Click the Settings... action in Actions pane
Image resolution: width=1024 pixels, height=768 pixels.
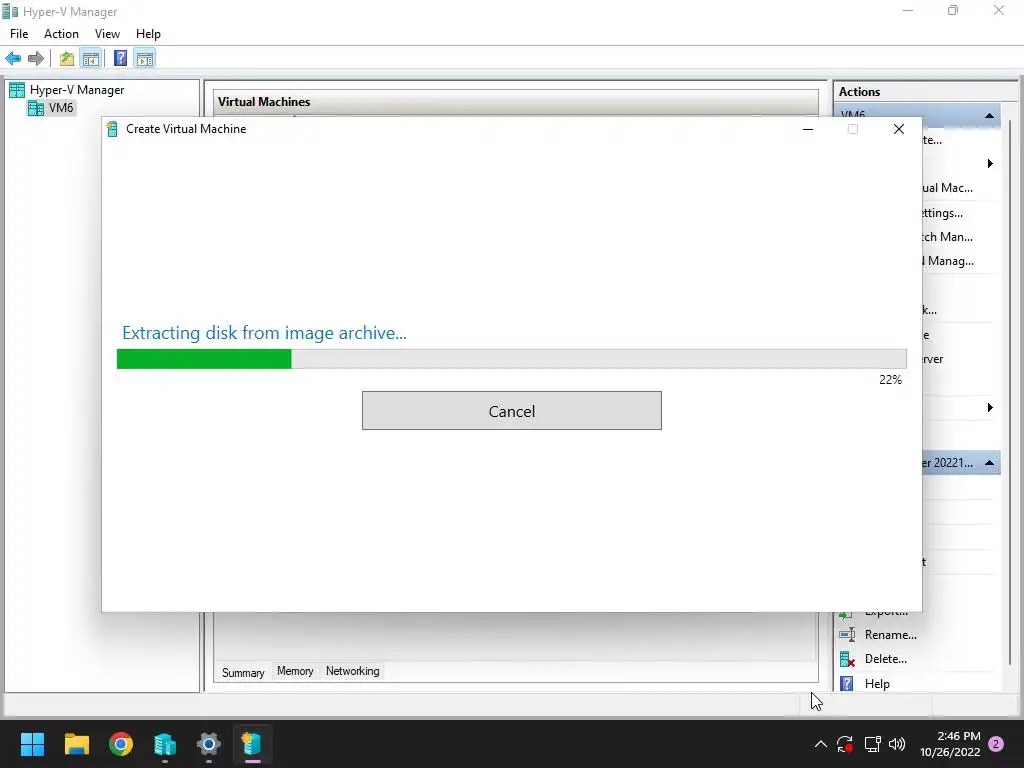(x=942, y=213)
